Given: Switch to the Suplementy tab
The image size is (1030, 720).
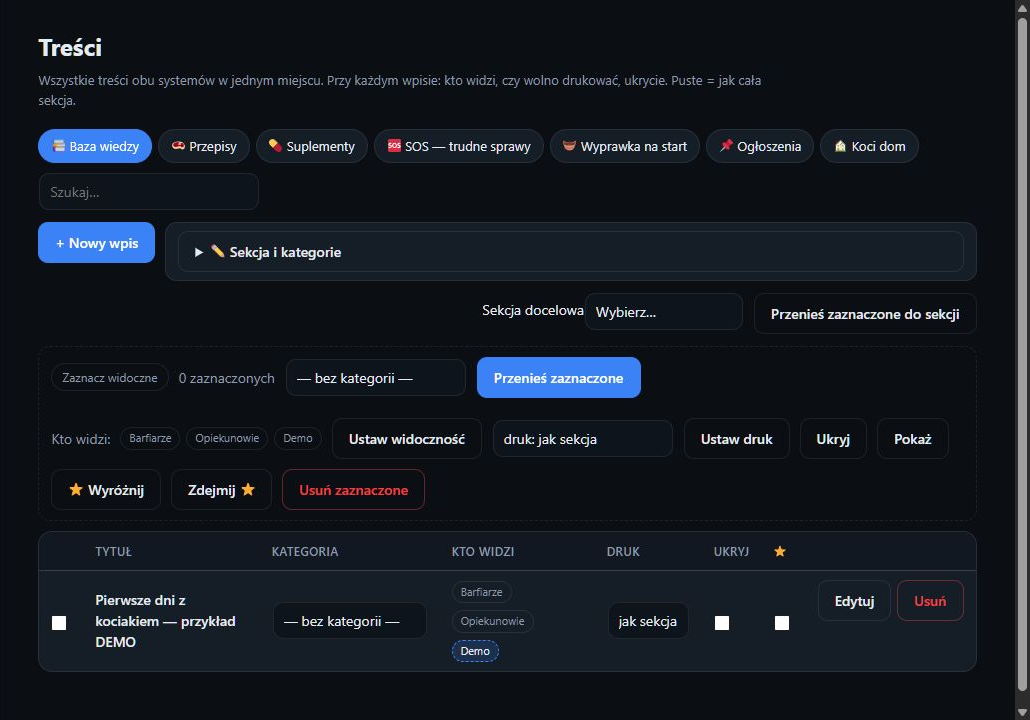Looking at the screenshot, I should coord(312,146).
